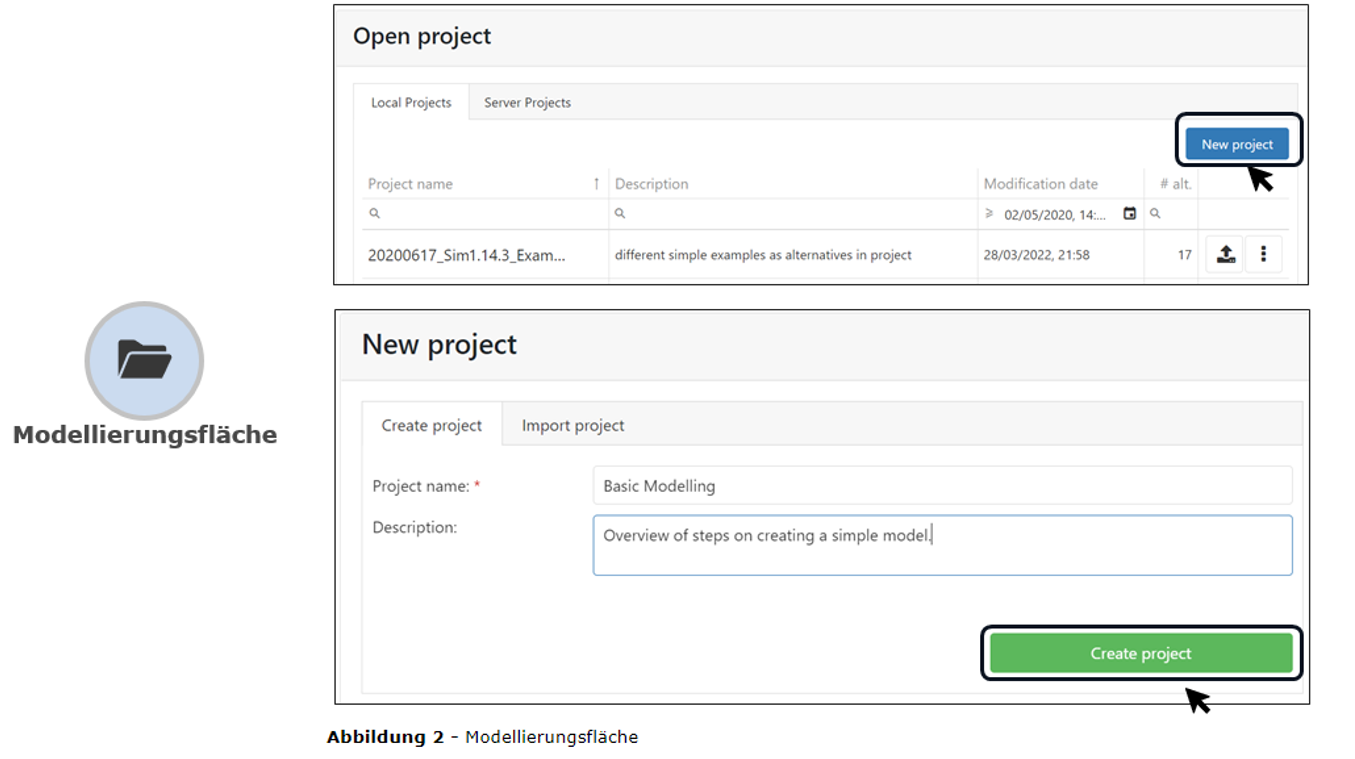Sort by the Modification date column header
The width and height of the screenshot is (1355, 759).
pyautogui.click(x=1040, y=184)
